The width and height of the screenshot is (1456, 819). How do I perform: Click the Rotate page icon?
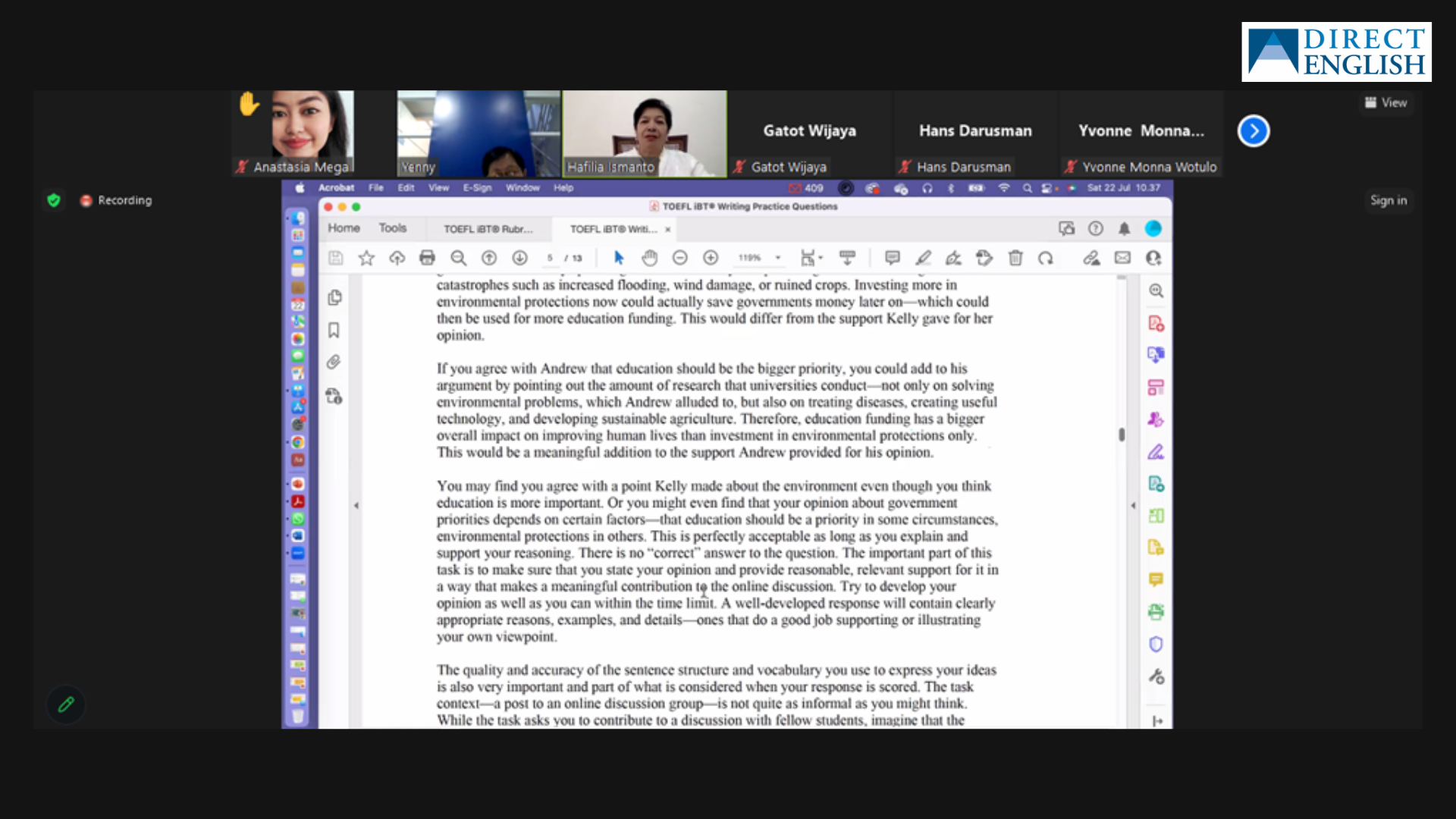point(1046,258)
